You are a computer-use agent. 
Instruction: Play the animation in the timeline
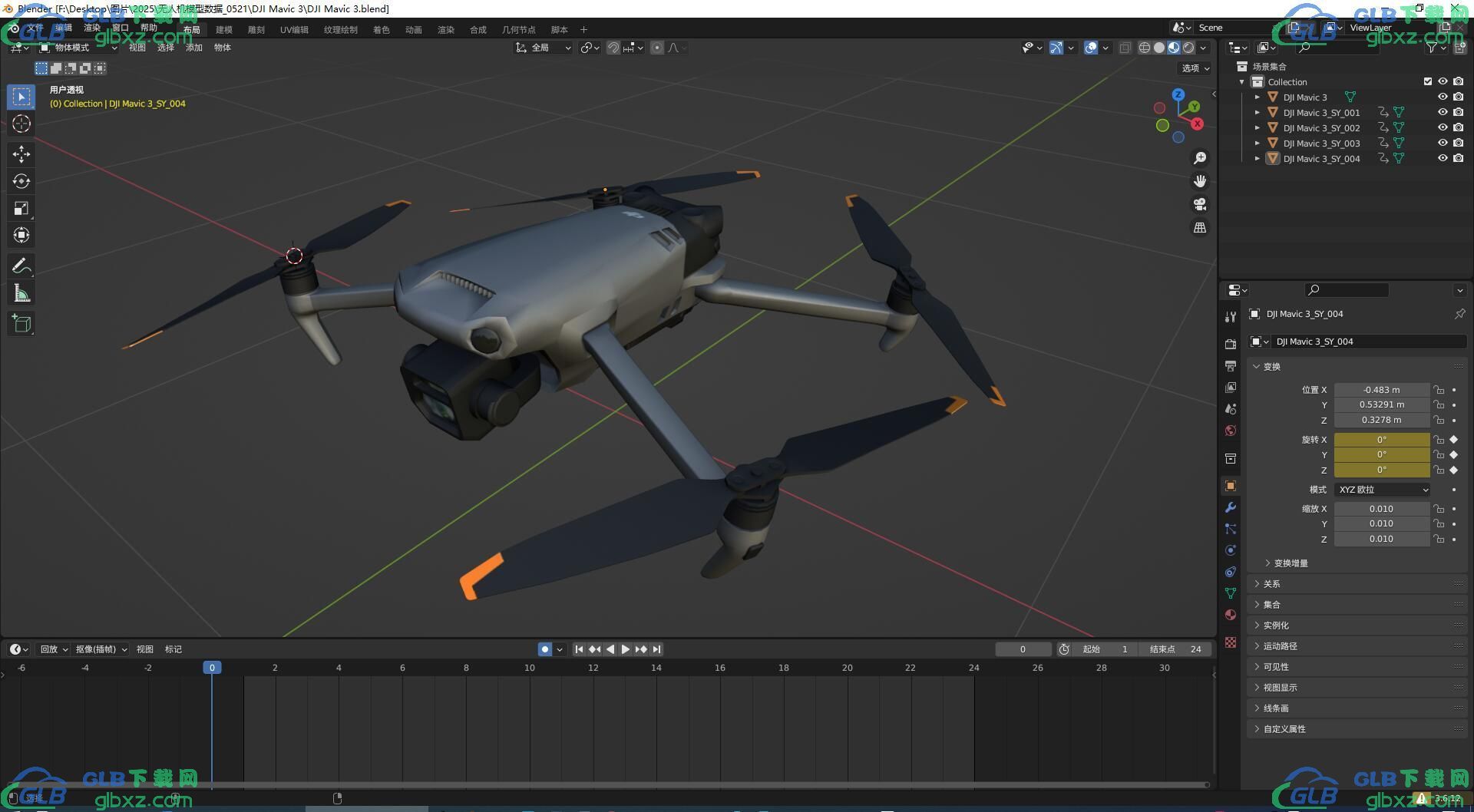click(626, 649)
